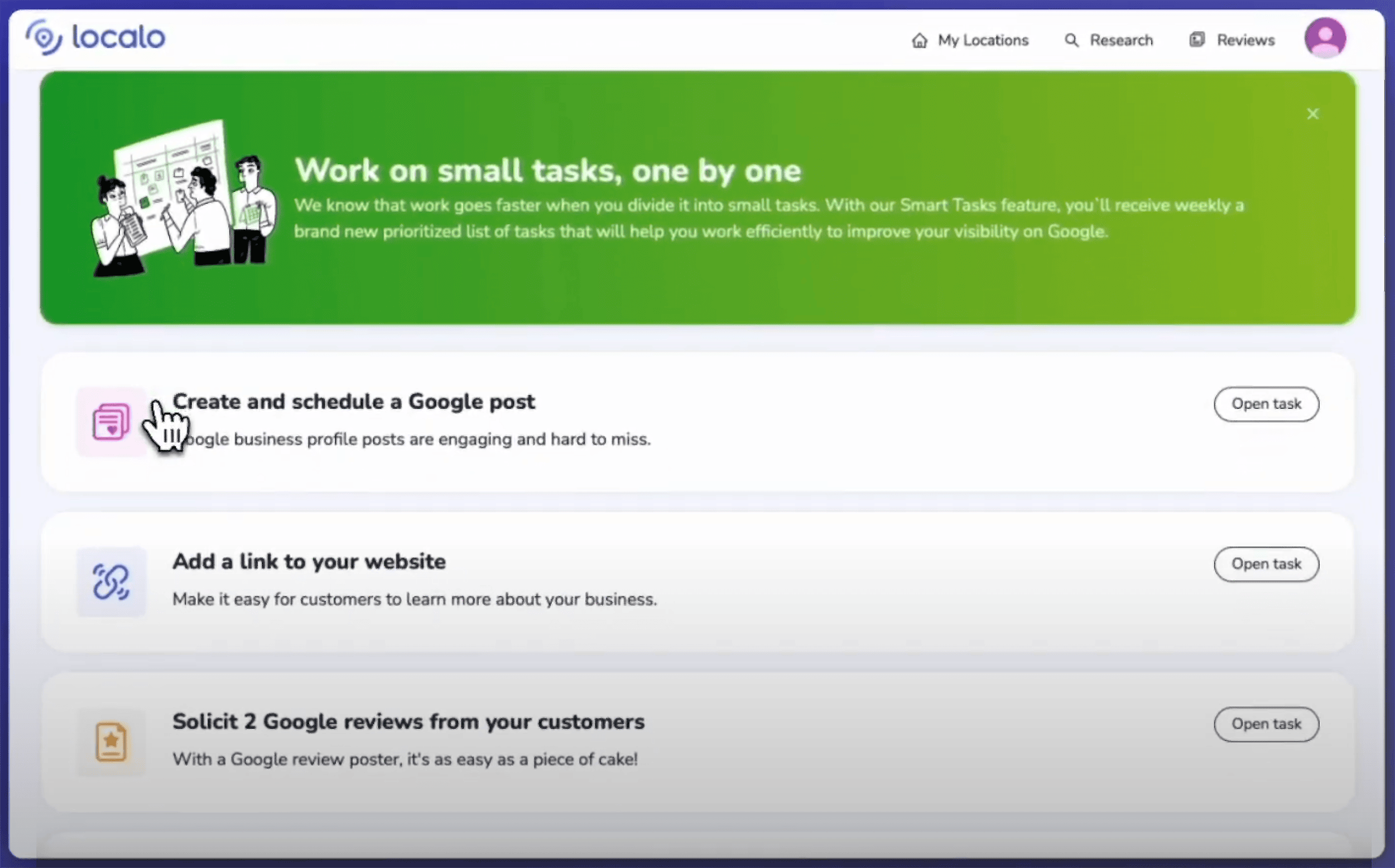Click the "Add a link to your website" title
The width and height of the screenshot is (1395, 868).
point(309,561)
